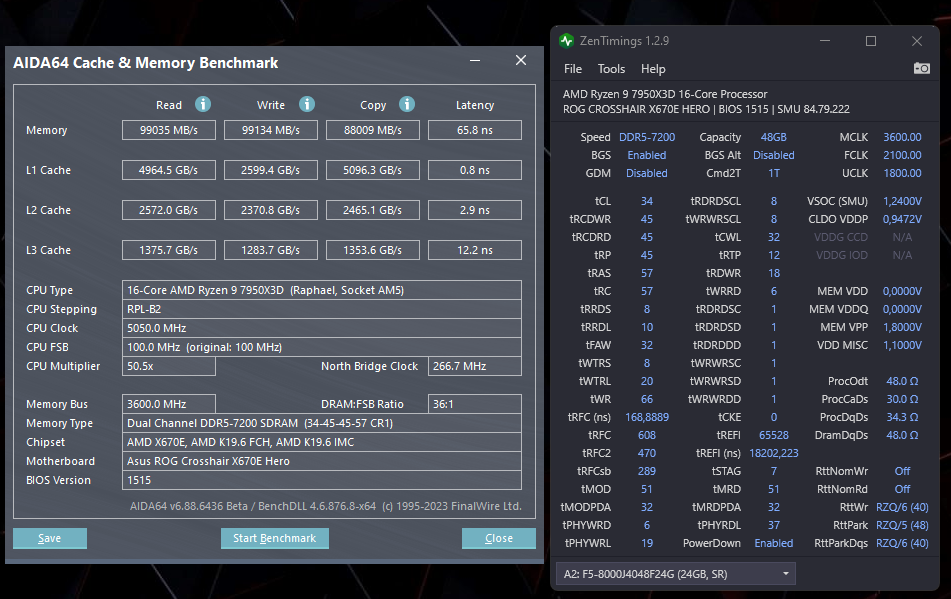This screenshot has width=951, height=599.
Task: Click ProcOdt value 48.0 Ω
Action: click(902, 381)
